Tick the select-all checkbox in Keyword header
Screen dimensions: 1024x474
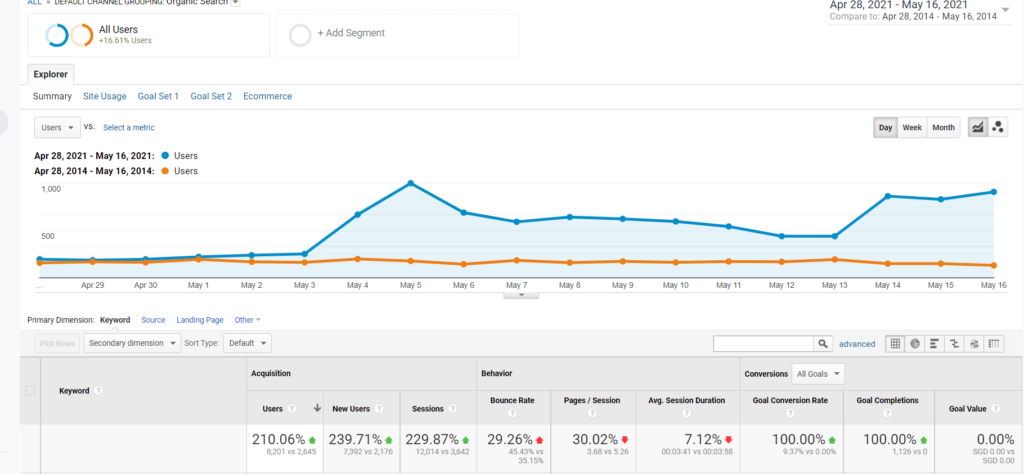pyautogui.click(x=30, y=390)
